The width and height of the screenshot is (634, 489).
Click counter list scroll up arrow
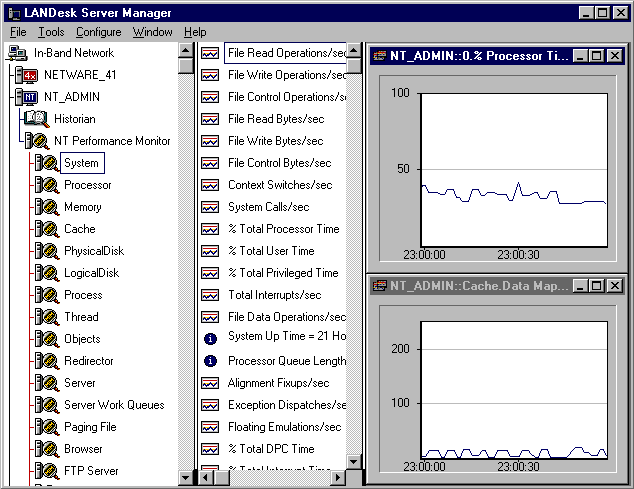354,51
